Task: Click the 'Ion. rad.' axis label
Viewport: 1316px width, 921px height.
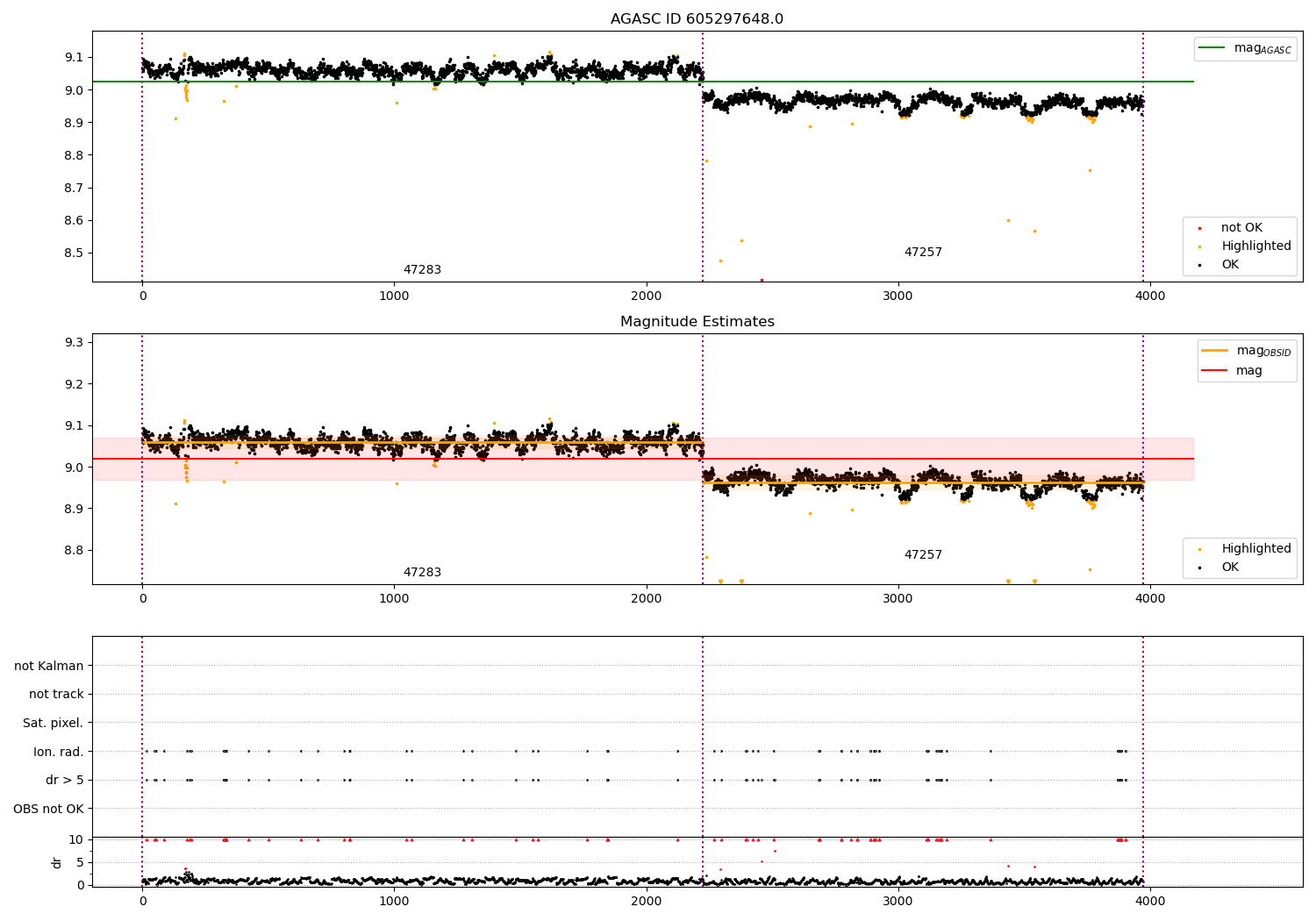Action: click(x=59, y=752)
